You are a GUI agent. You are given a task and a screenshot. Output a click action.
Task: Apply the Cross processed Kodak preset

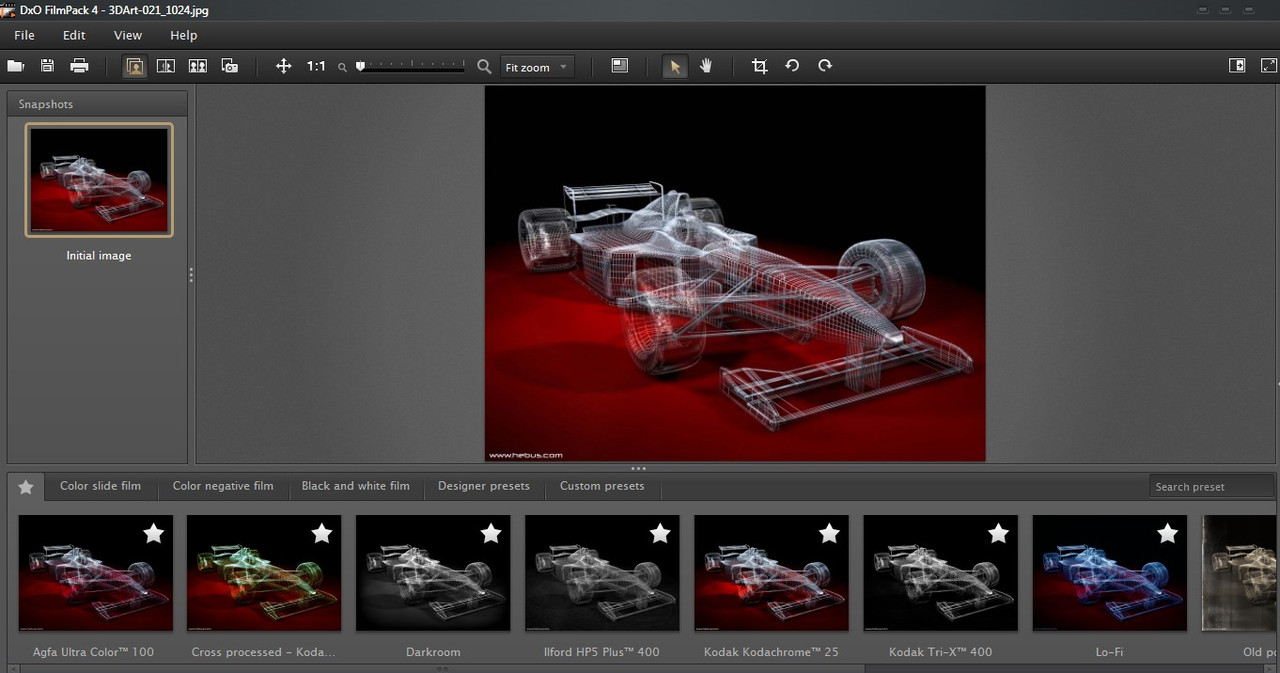pos(264,573)
